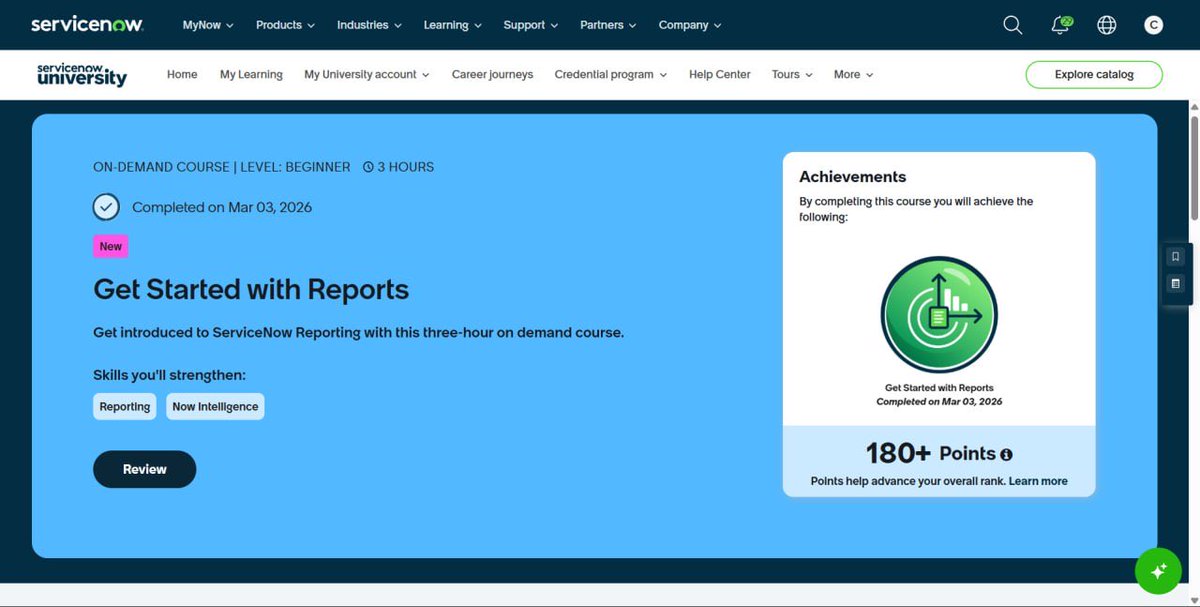Open the globe language selector

click(x=1107, y=25)
